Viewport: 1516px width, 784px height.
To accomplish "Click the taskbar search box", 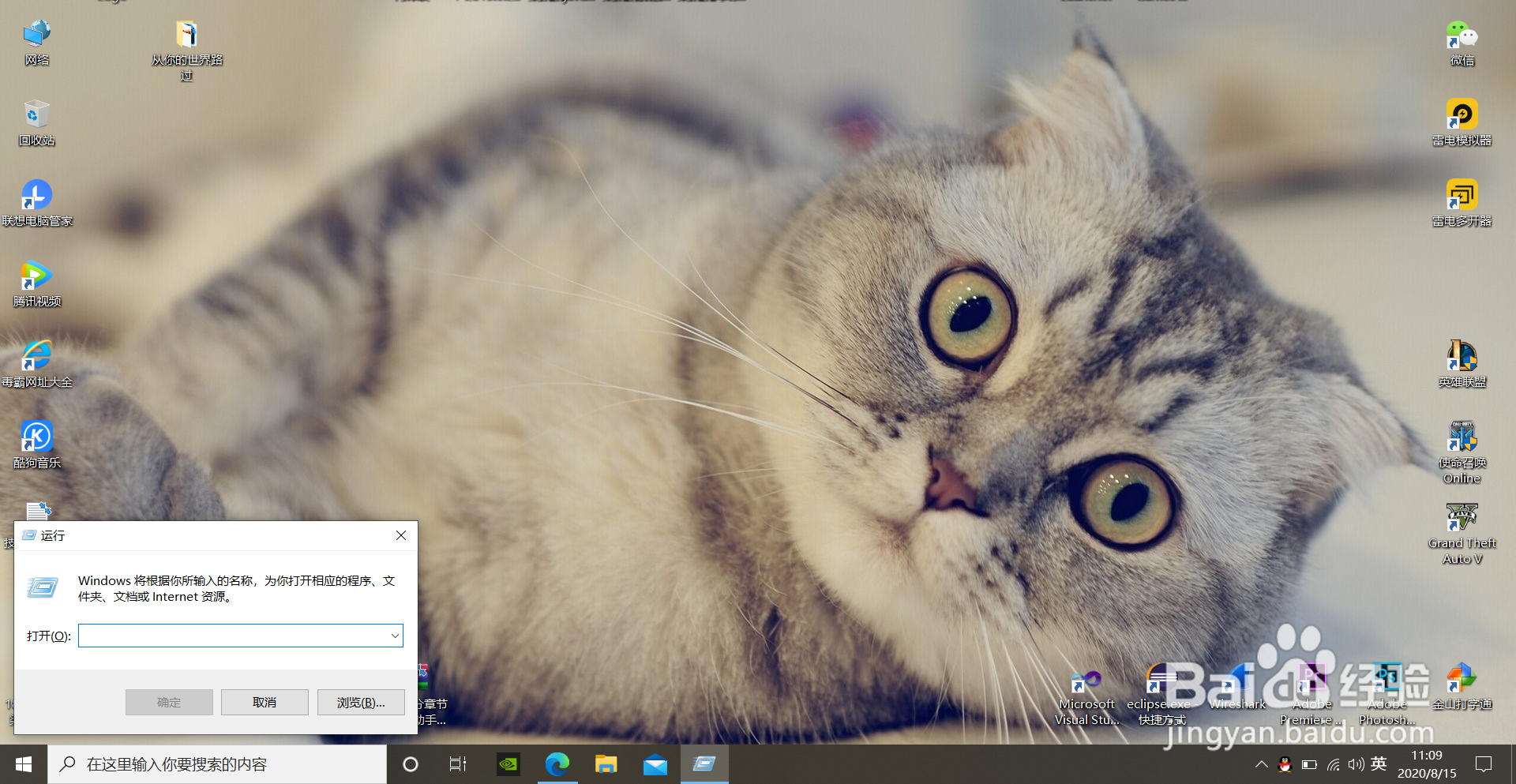I will 217,764.
